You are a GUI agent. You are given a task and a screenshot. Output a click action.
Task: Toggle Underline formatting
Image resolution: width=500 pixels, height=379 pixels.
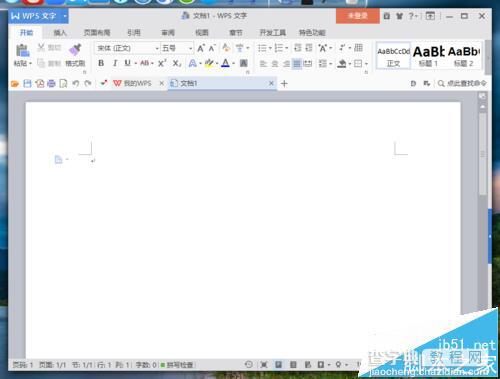127,63
